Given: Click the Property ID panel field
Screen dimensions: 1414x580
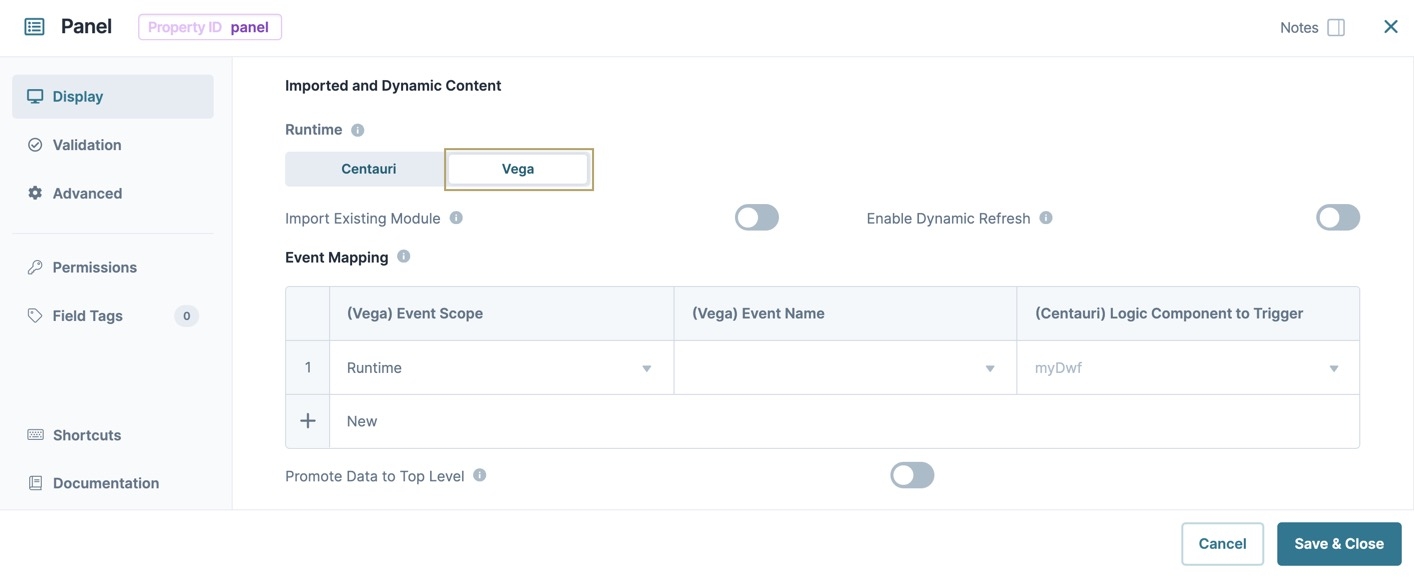Looking at the screenshot, I should tap(210, 27).
